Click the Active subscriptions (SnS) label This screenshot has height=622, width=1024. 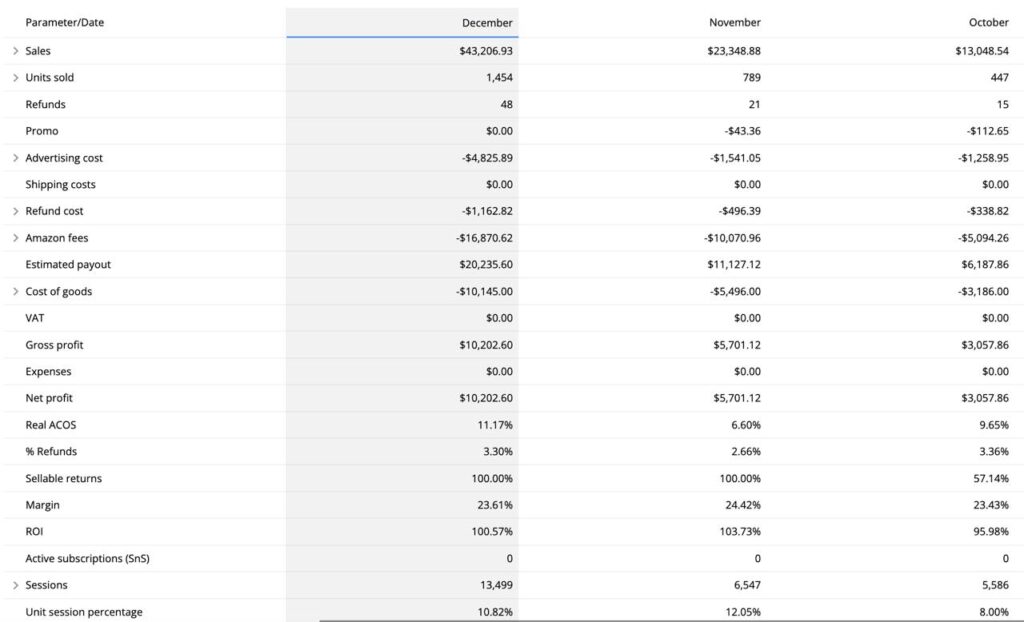pyautogui.click(x=87, y=558)
